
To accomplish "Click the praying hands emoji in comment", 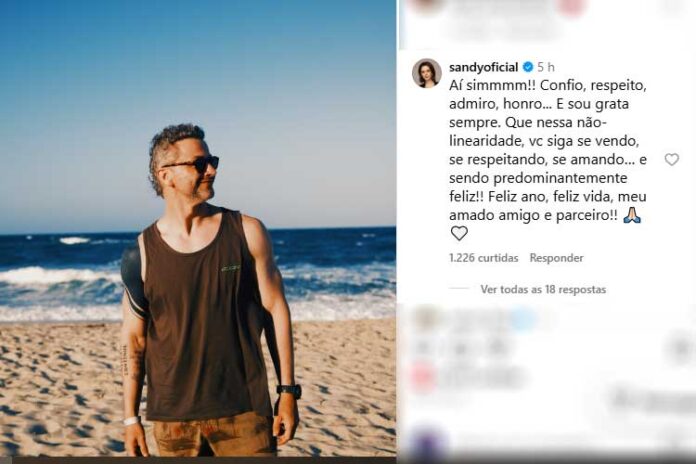I will [632, 216].
